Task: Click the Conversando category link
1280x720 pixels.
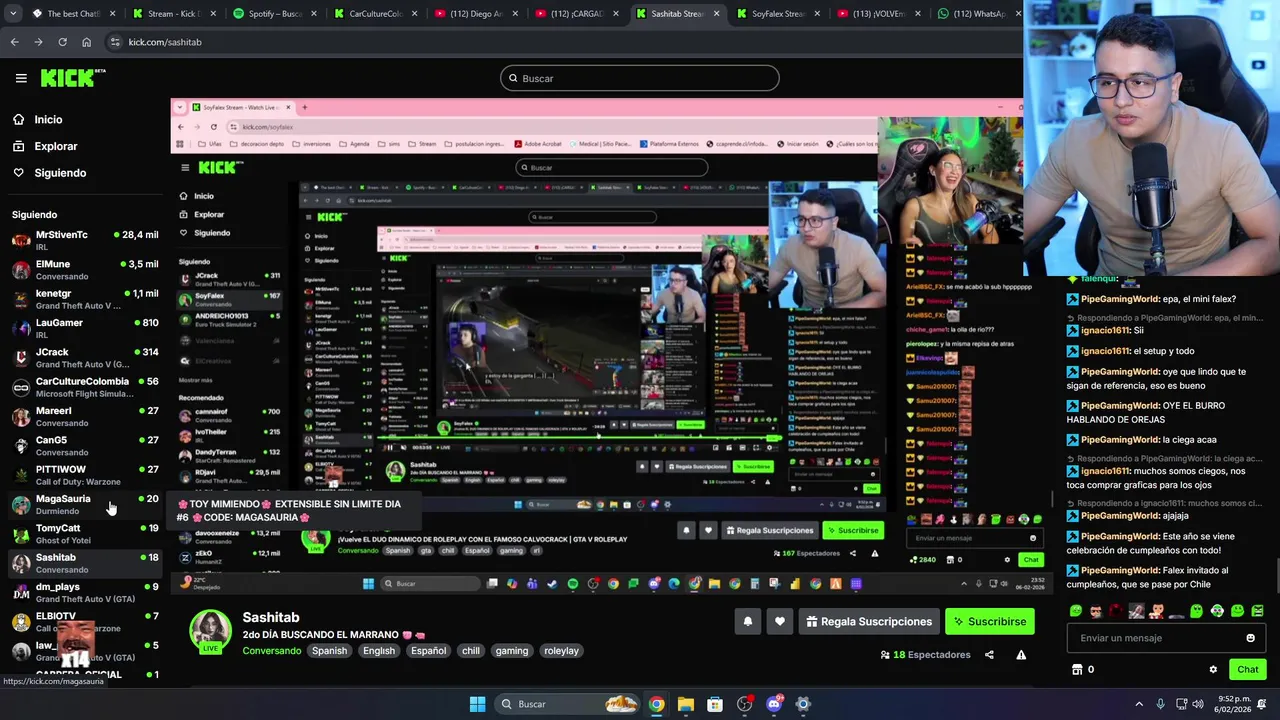Action: click(x=271, y=651)
